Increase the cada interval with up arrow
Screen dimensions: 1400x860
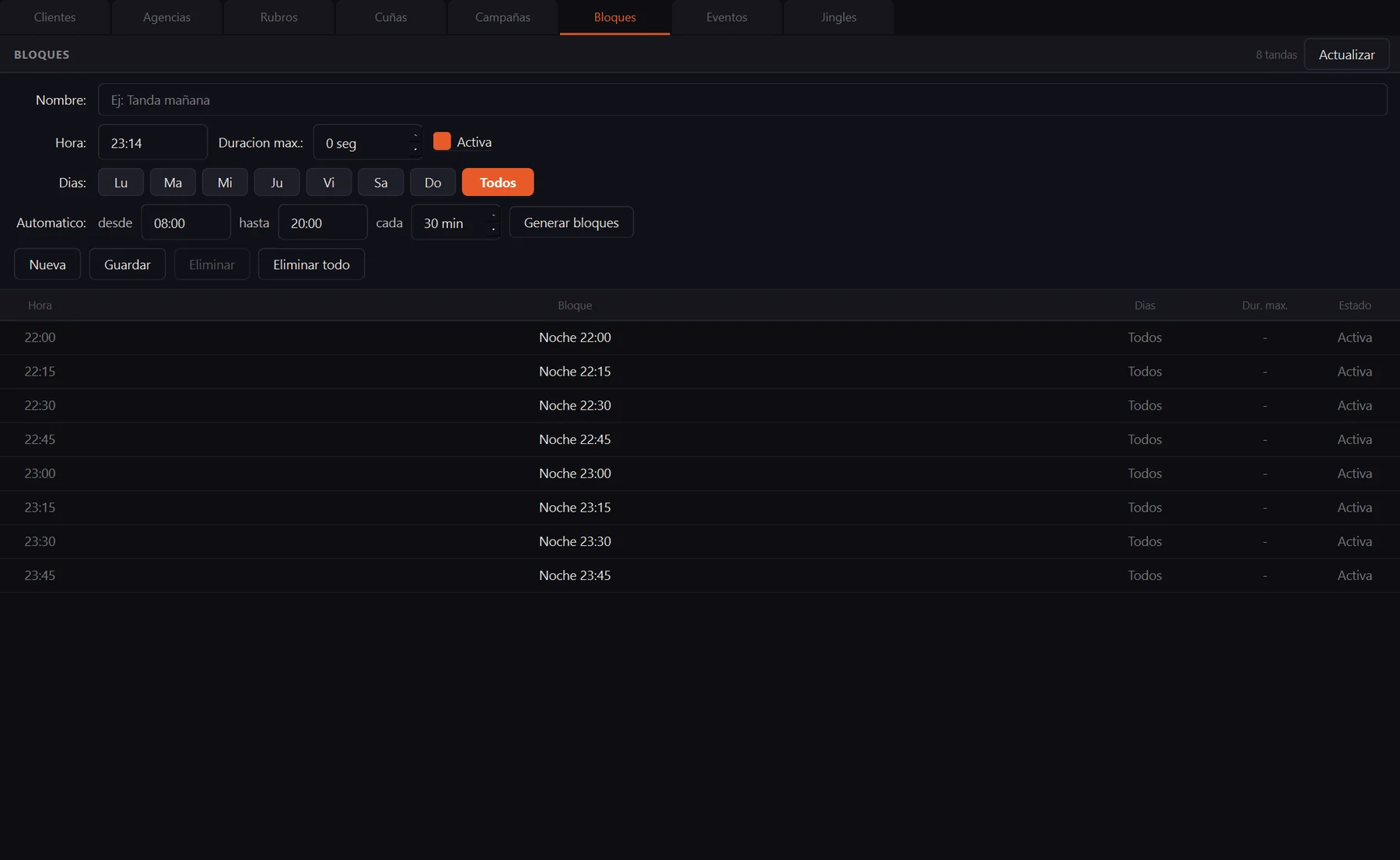pos(493,215)
